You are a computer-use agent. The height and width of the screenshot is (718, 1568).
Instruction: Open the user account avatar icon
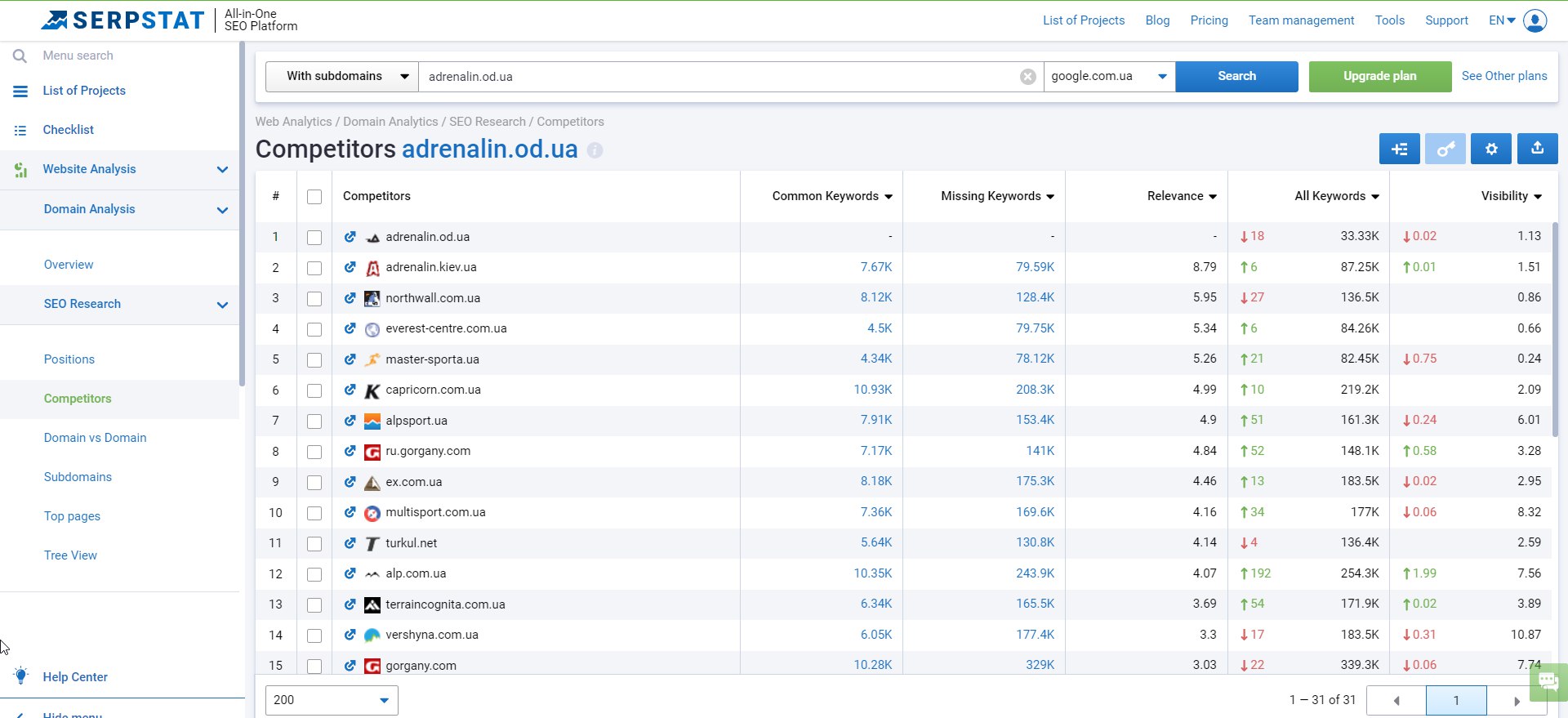1535,20
